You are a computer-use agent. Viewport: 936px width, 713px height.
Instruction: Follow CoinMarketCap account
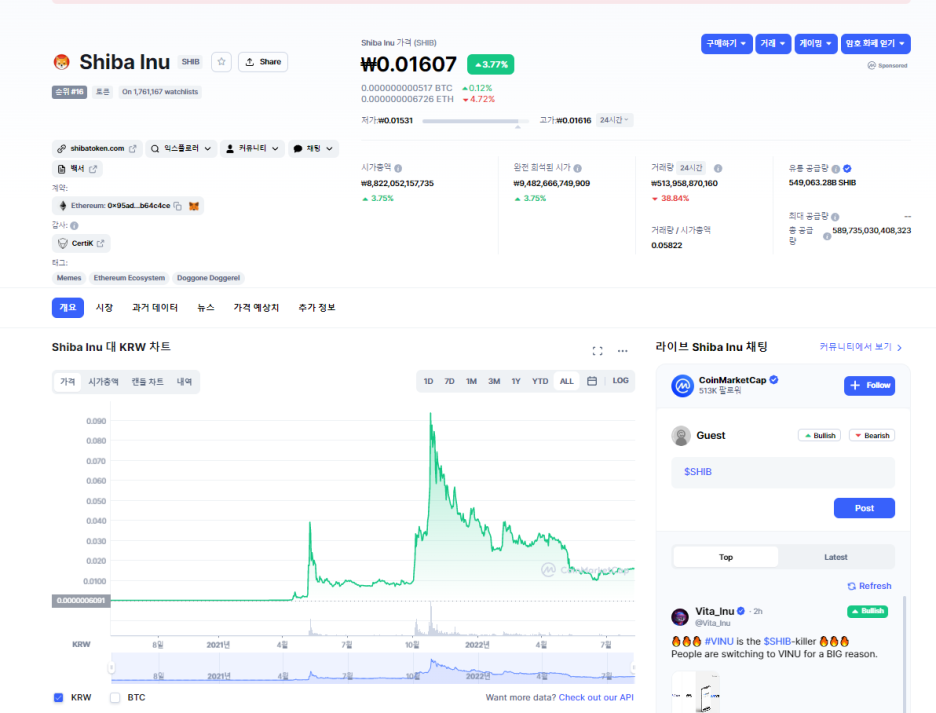869,385
